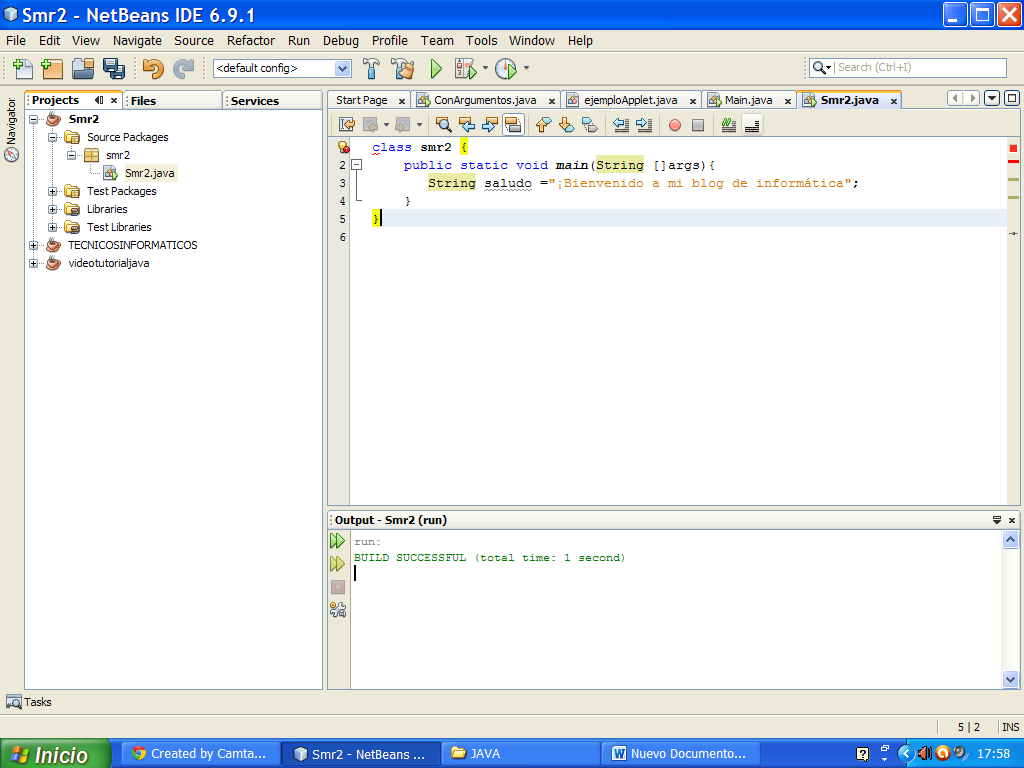The width and height of the screenshot is (1024, 768).
Task: Open the Debug project dropdown arrow
Action: click(x=485, y=67)
